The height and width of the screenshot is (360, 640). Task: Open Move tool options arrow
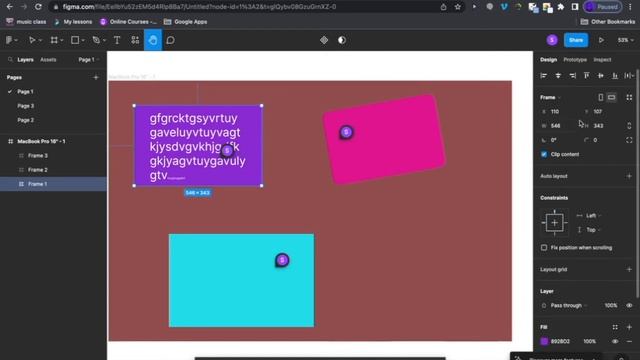[x=40, y=40]
